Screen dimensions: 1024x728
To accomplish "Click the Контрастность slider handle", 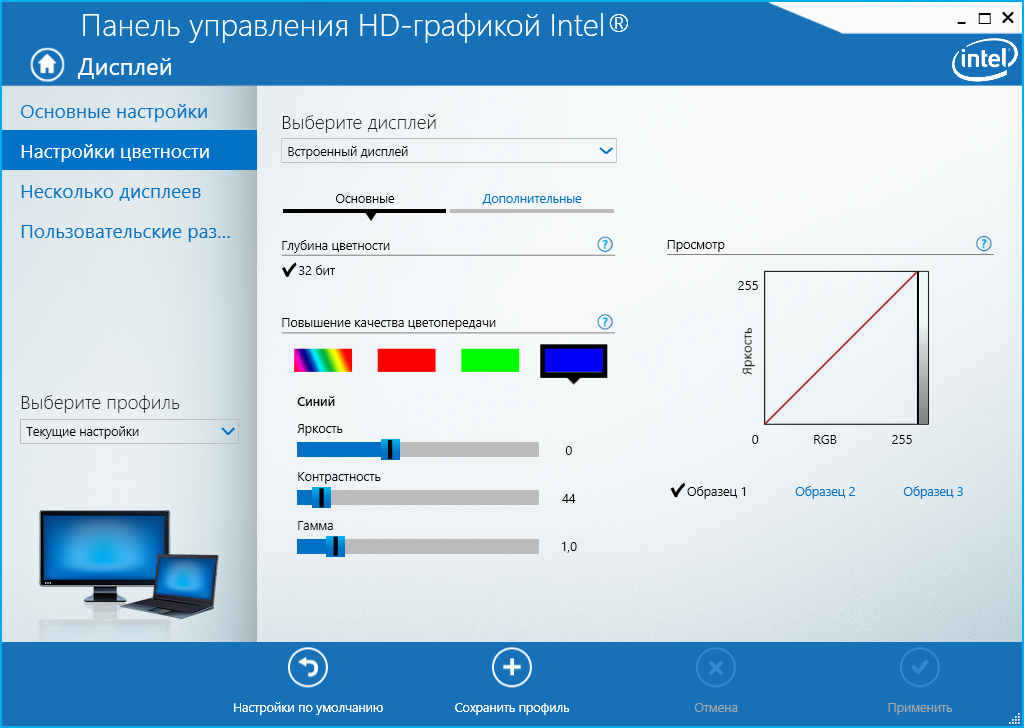I will point(321,498).
